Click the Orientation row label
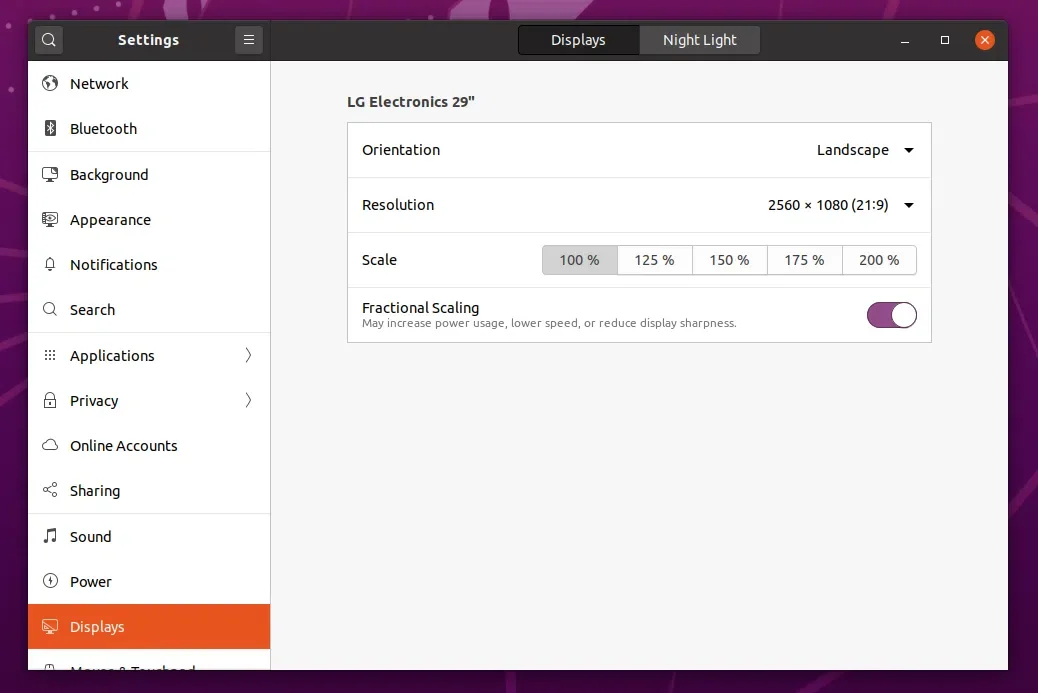 [x=401, y=150]
